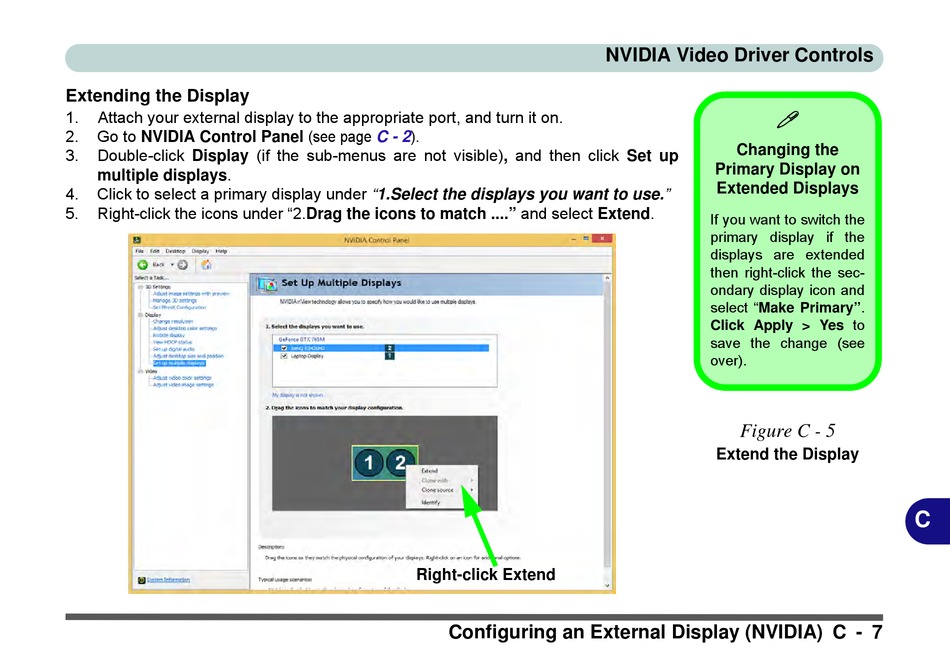The width and height of the screenshot is (950, 669).
Task: Open the Help menu
Action: (221, 251)
